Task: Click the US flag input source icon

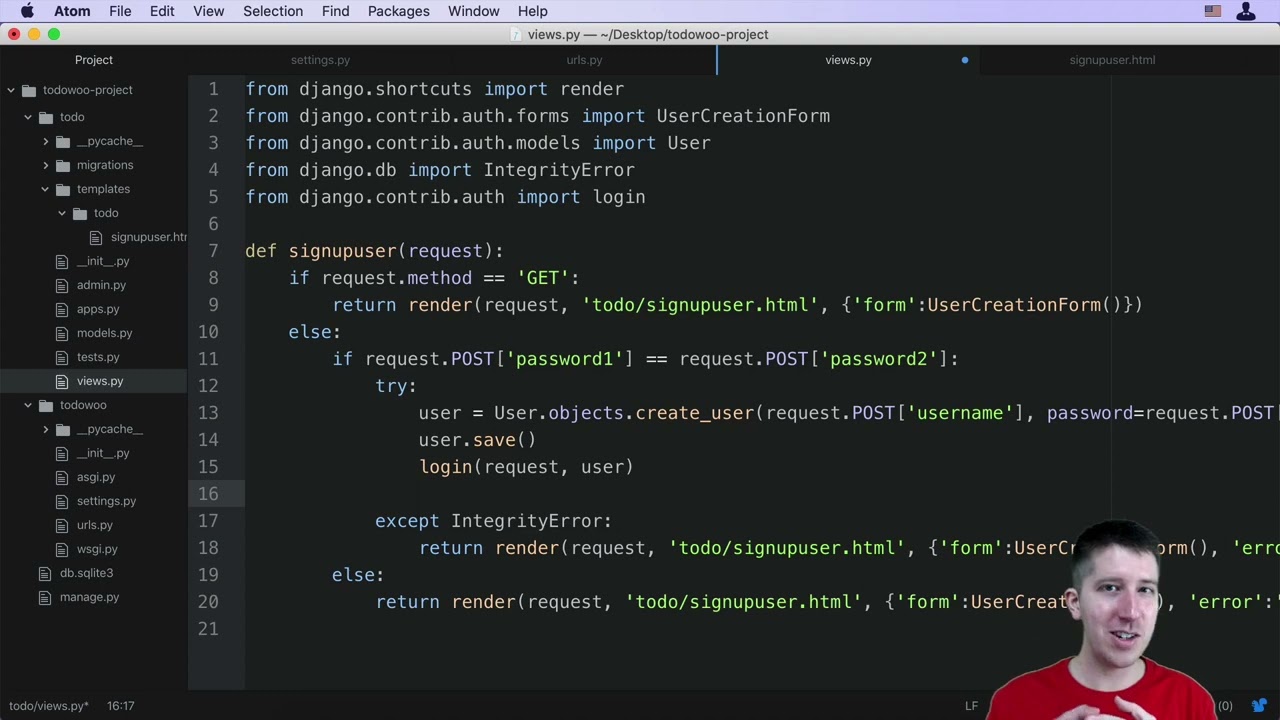Action: click(x=1213, y=11)
